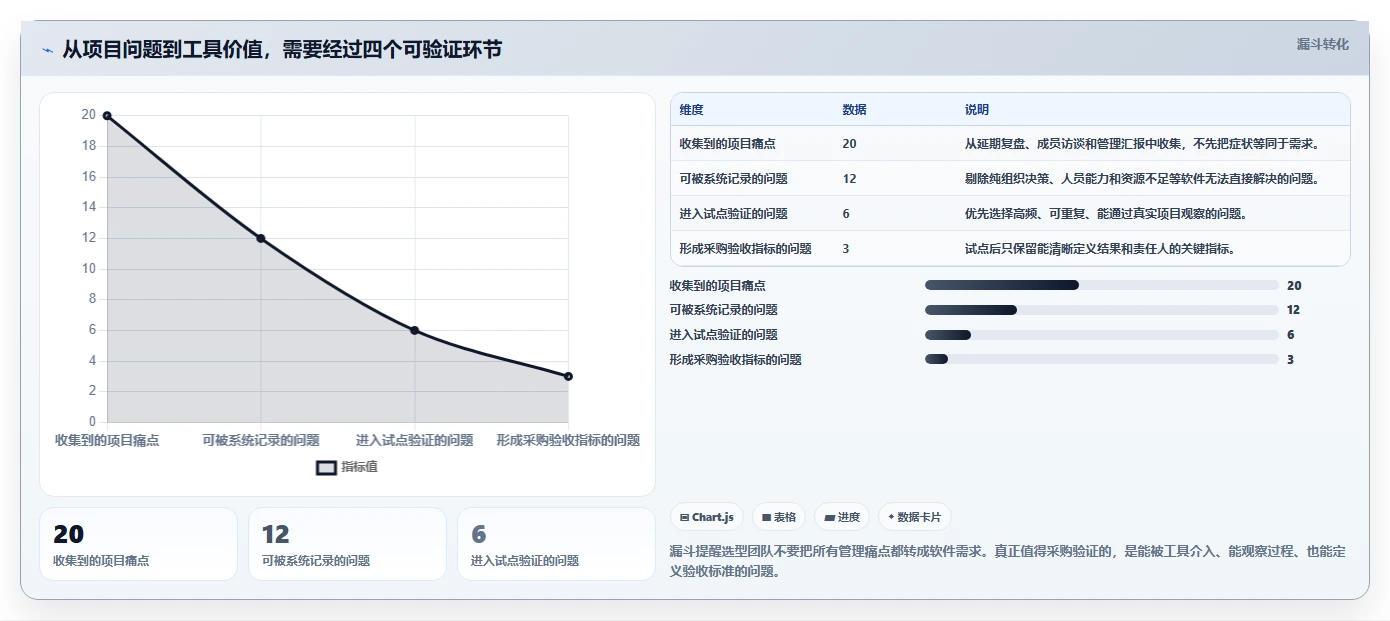Click progress bar for 形成采购验收指标的问题
This screenshot has width=1390, height=621.
[1102, 359]
